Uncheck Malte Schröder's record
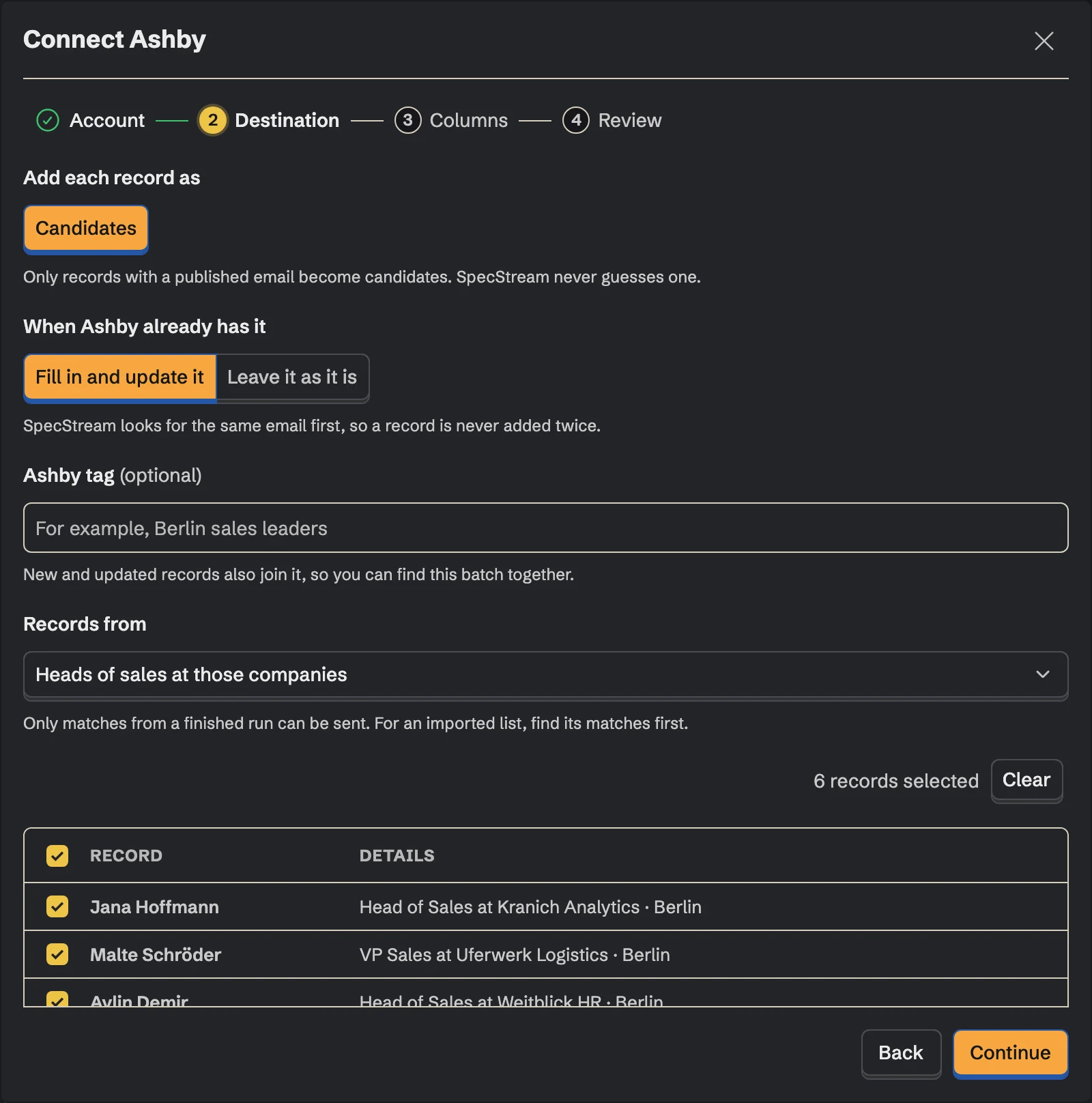Screen dimensions: 1092x1103 57,954
